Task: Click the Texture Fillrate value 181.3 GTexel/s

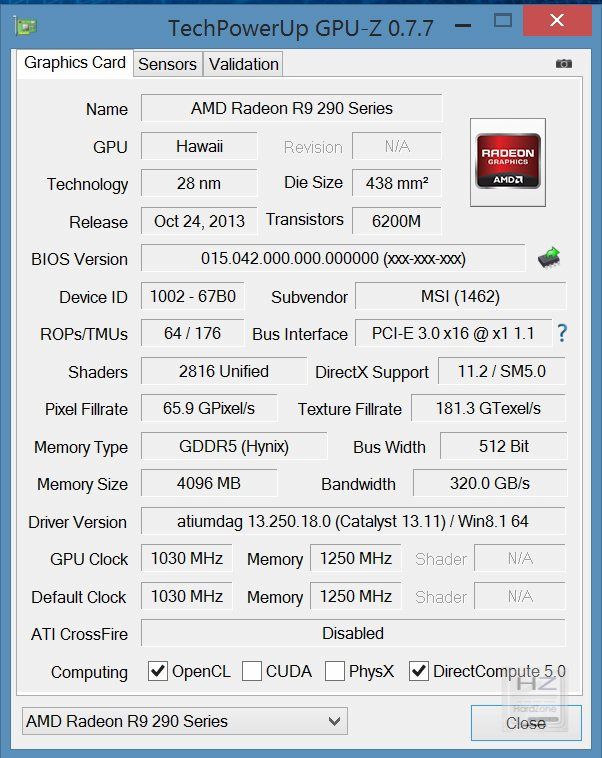Action: tap(488, 408)
